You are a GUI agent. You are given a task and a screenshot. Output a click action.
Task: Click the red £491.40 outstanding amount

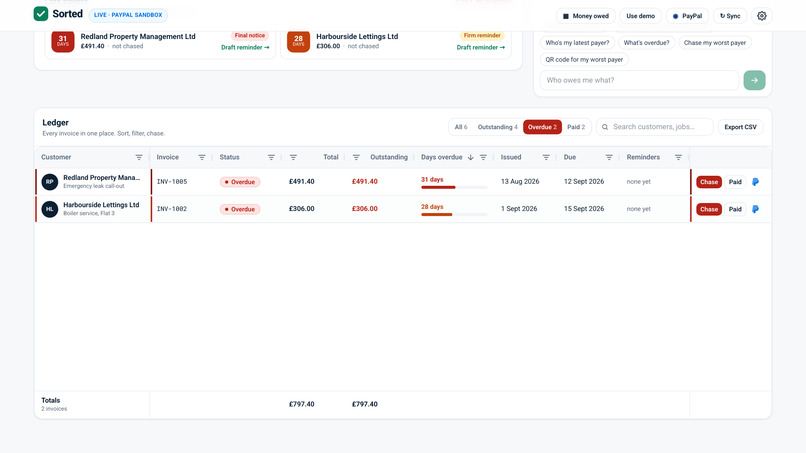point(364,182)
